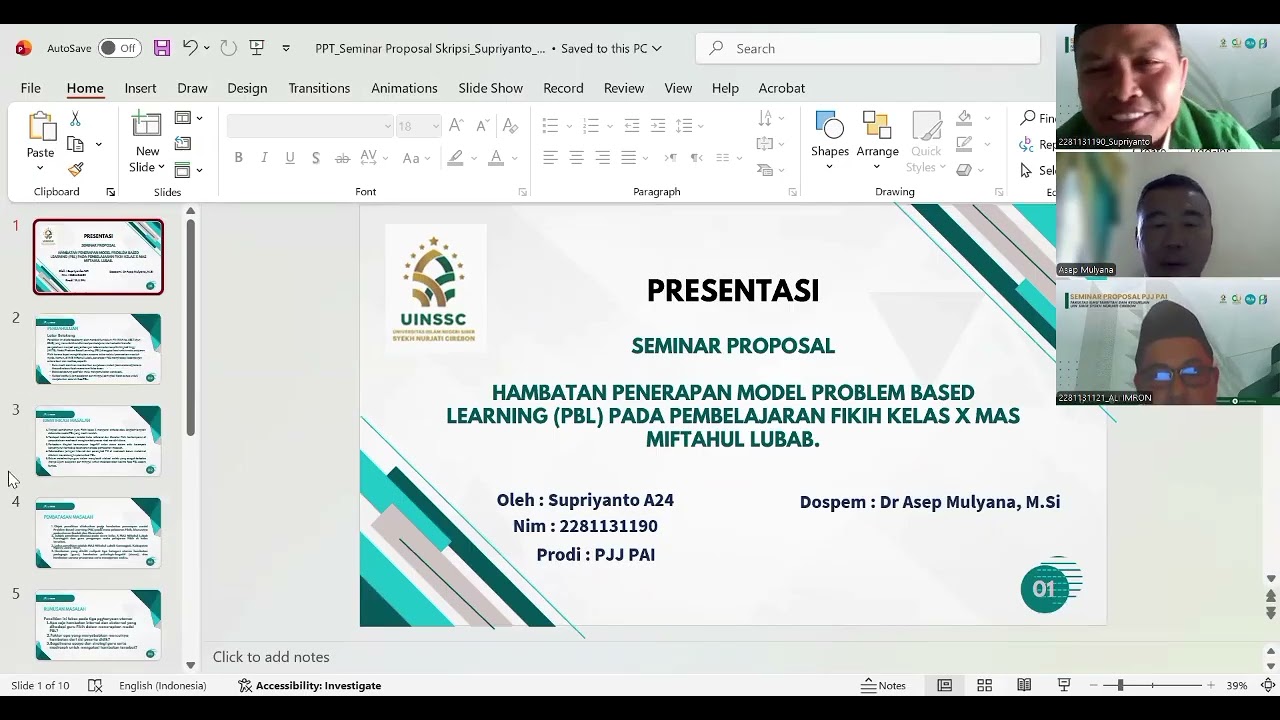1280x720 pixels.
Task: Click Clear All Formatting icon
Action: 510,126
